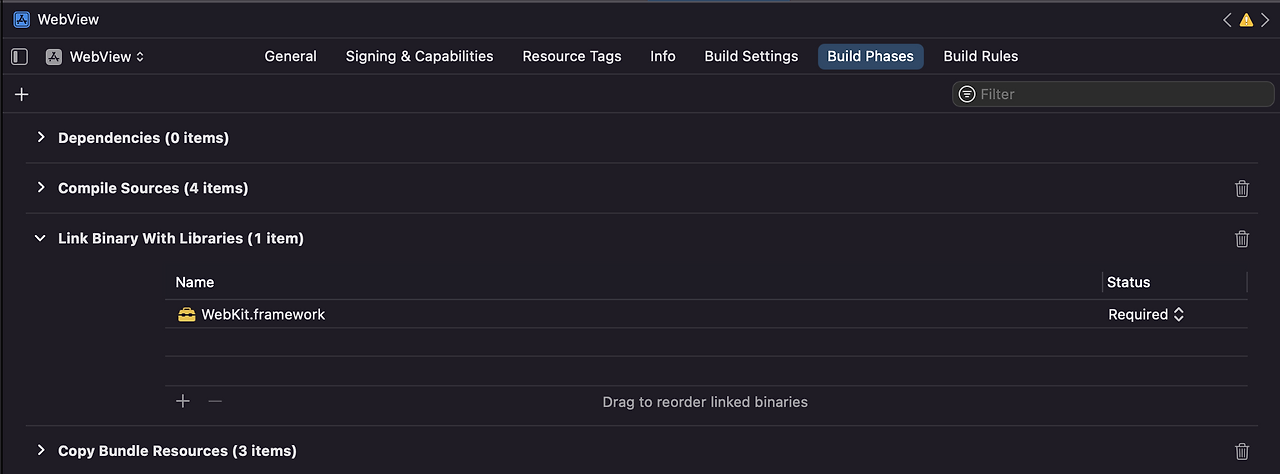
Task: Delete the Link Binary With Libraries phase
Action: point(1242,238)
